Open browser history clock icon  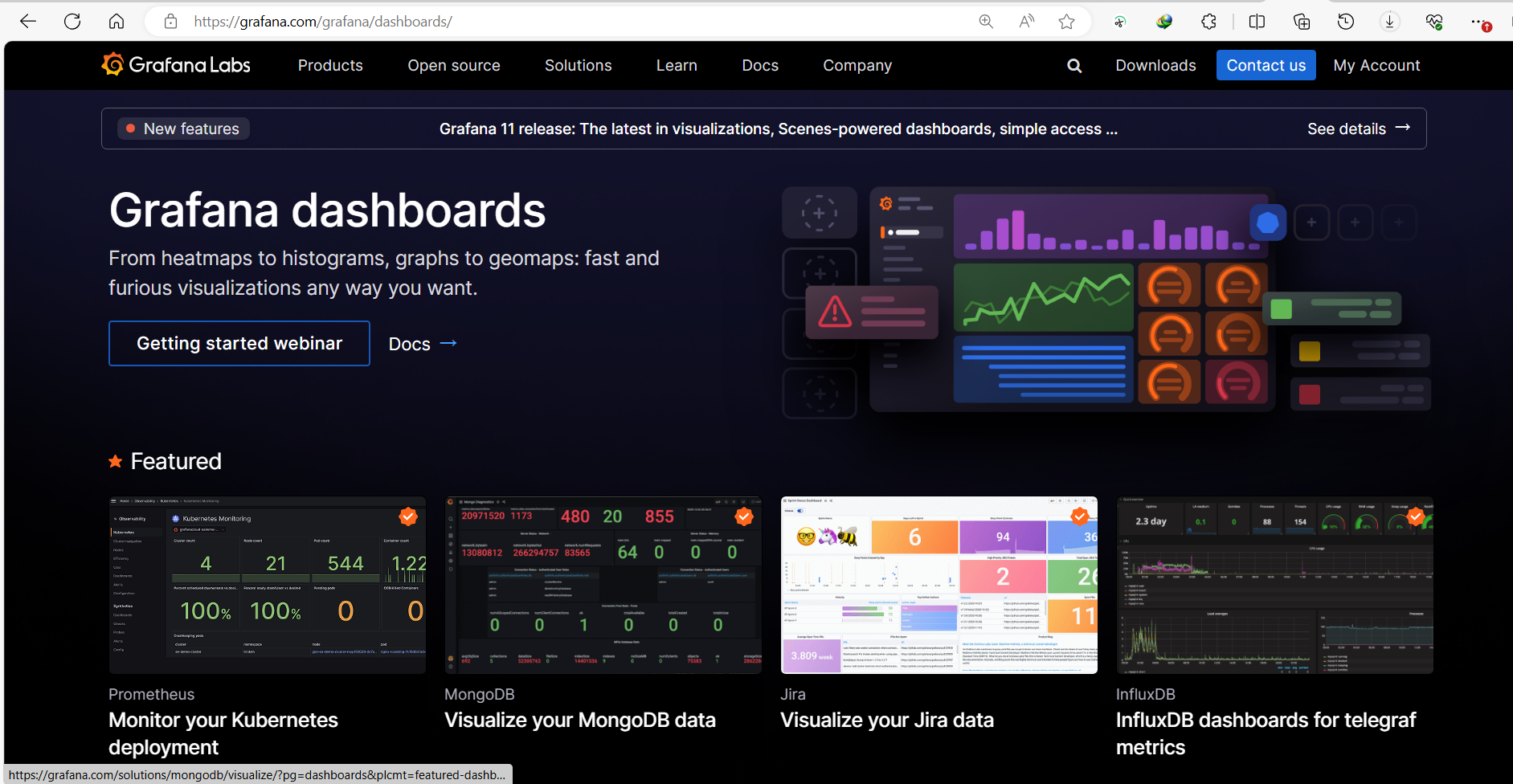click(1346, 22)
